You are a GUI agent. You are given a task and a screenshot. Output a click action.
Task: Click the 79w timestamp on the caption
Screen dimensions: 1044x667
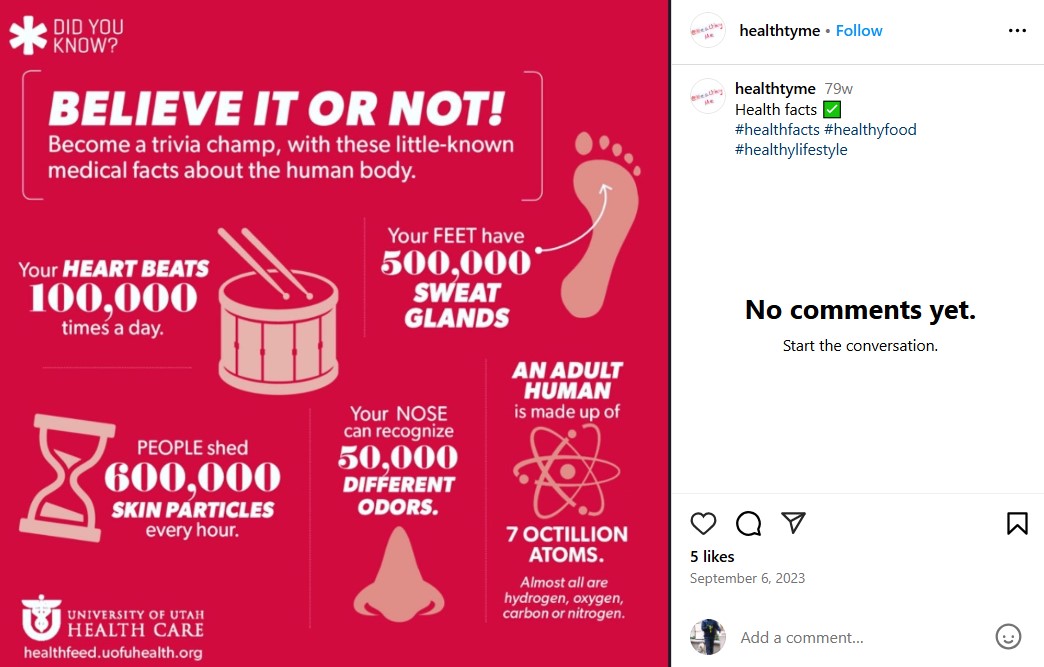838,89
